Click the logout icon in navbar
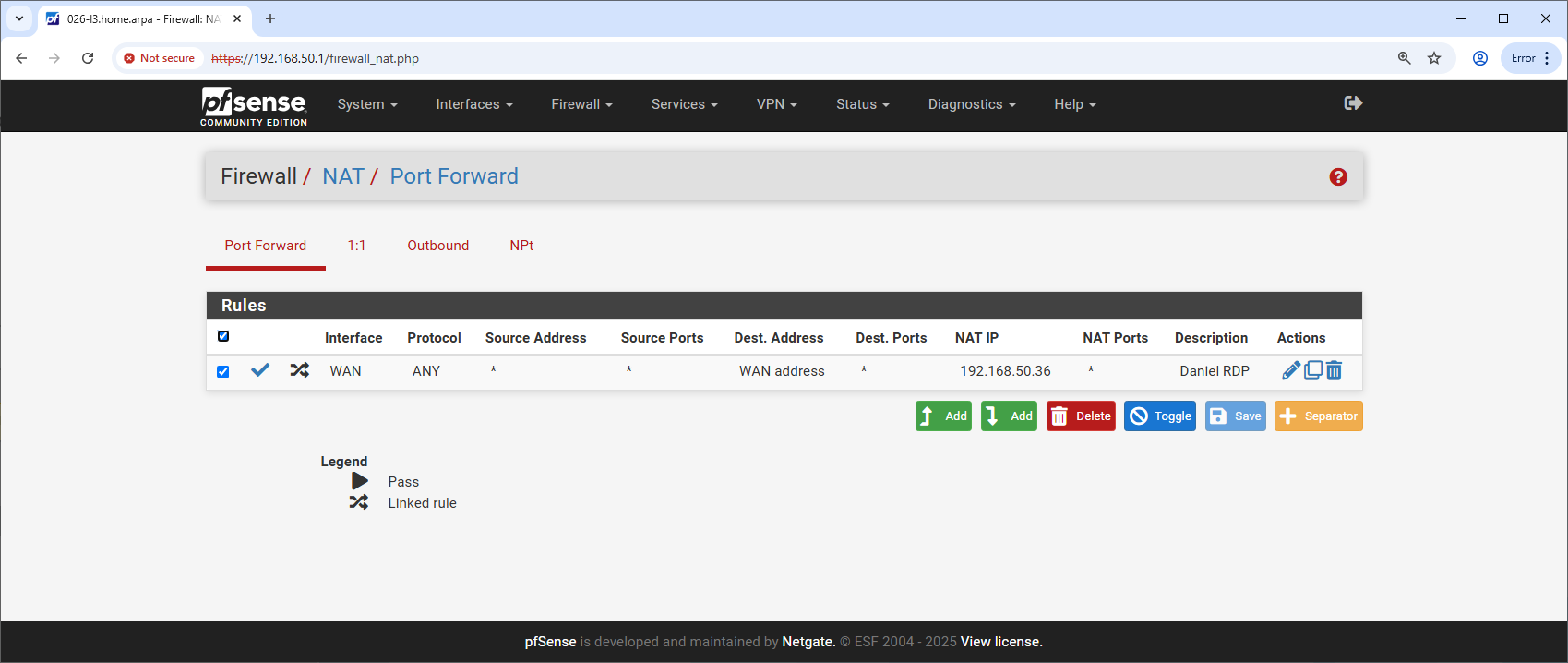 point(1353,103)
